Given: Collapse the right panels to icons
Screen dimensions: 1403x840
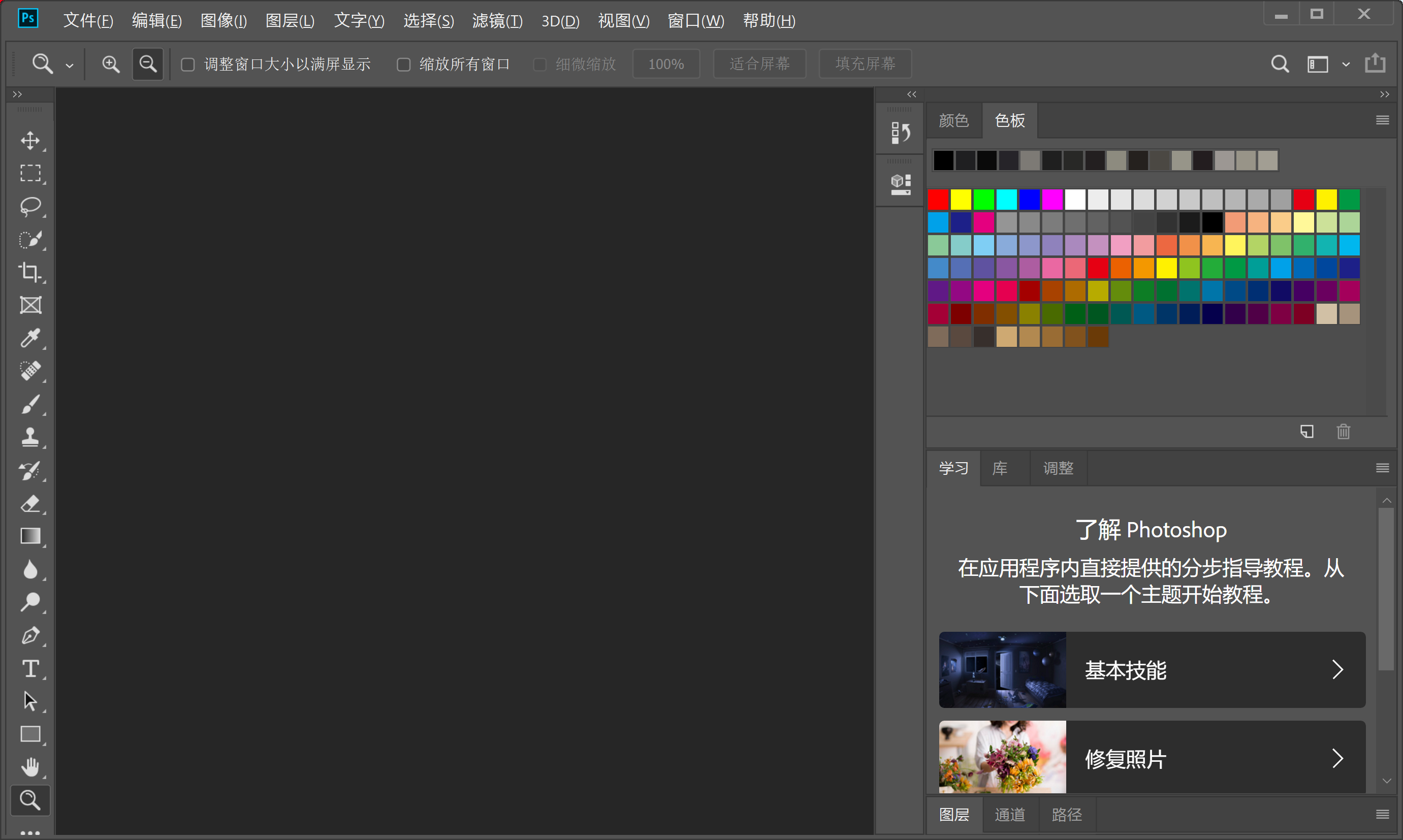Looking at the screenshot, I should pyautogui.click(x=1384, y=94).
